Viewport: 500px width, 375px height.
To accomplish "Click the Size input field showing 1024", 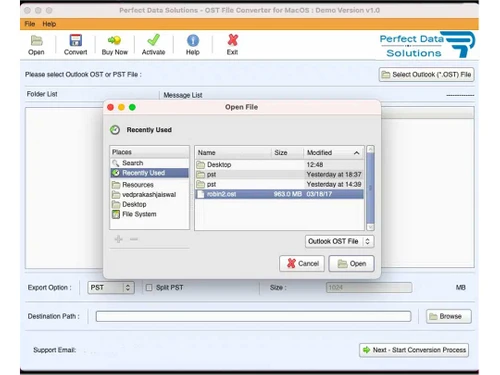I will point(369,288).
